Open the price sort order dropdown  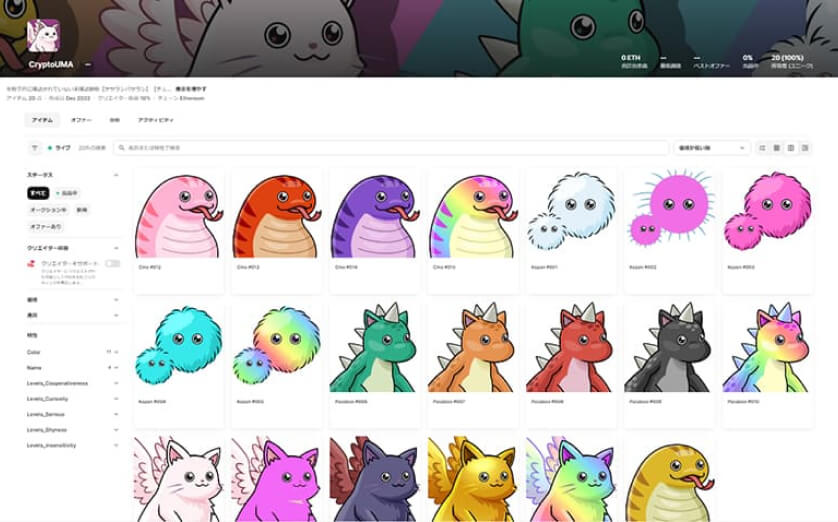(711, 148)
